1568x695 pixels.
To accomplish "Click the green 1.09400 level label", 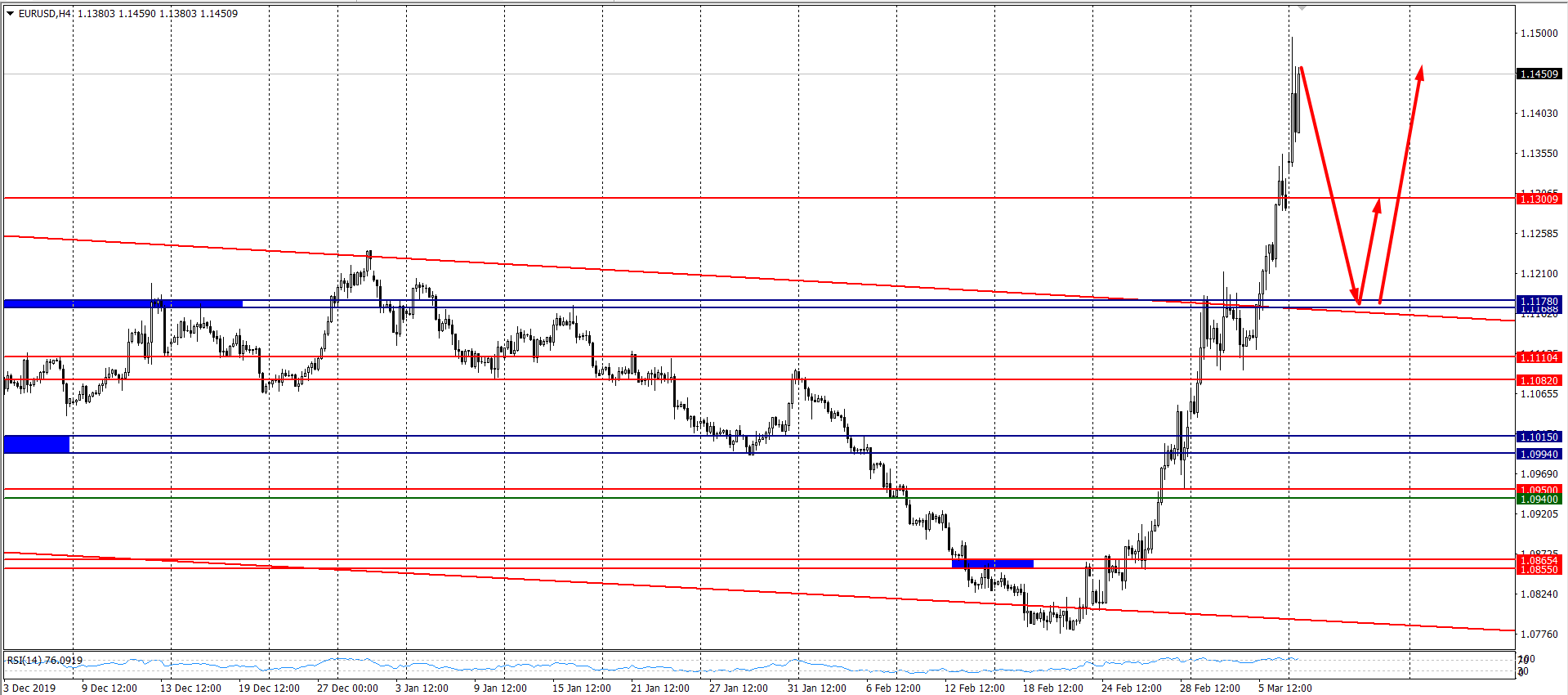I will (x=1539, y=500).
